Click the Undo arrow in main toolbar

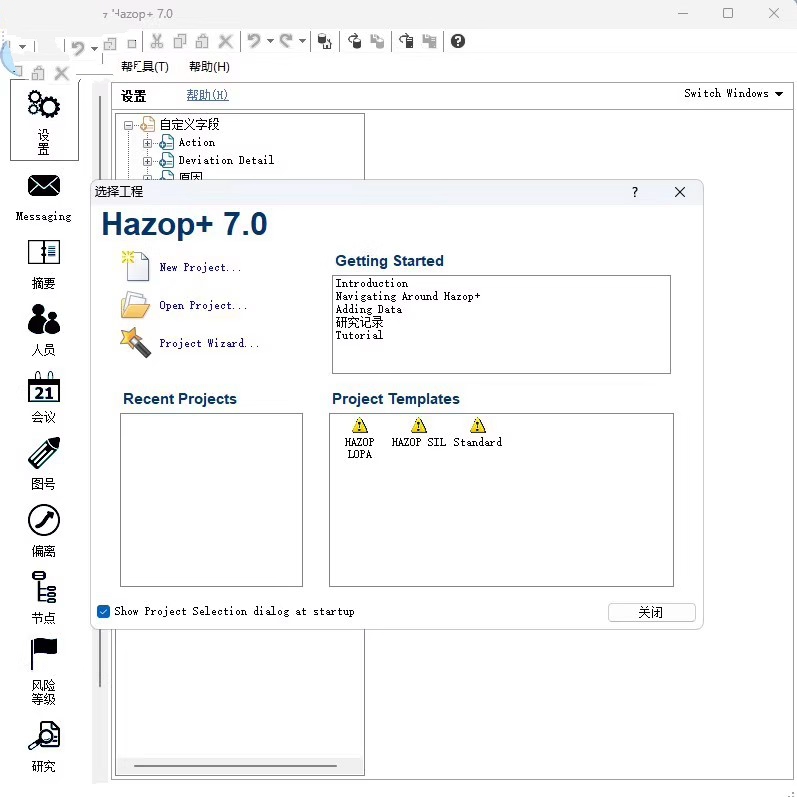coord(254,41)
